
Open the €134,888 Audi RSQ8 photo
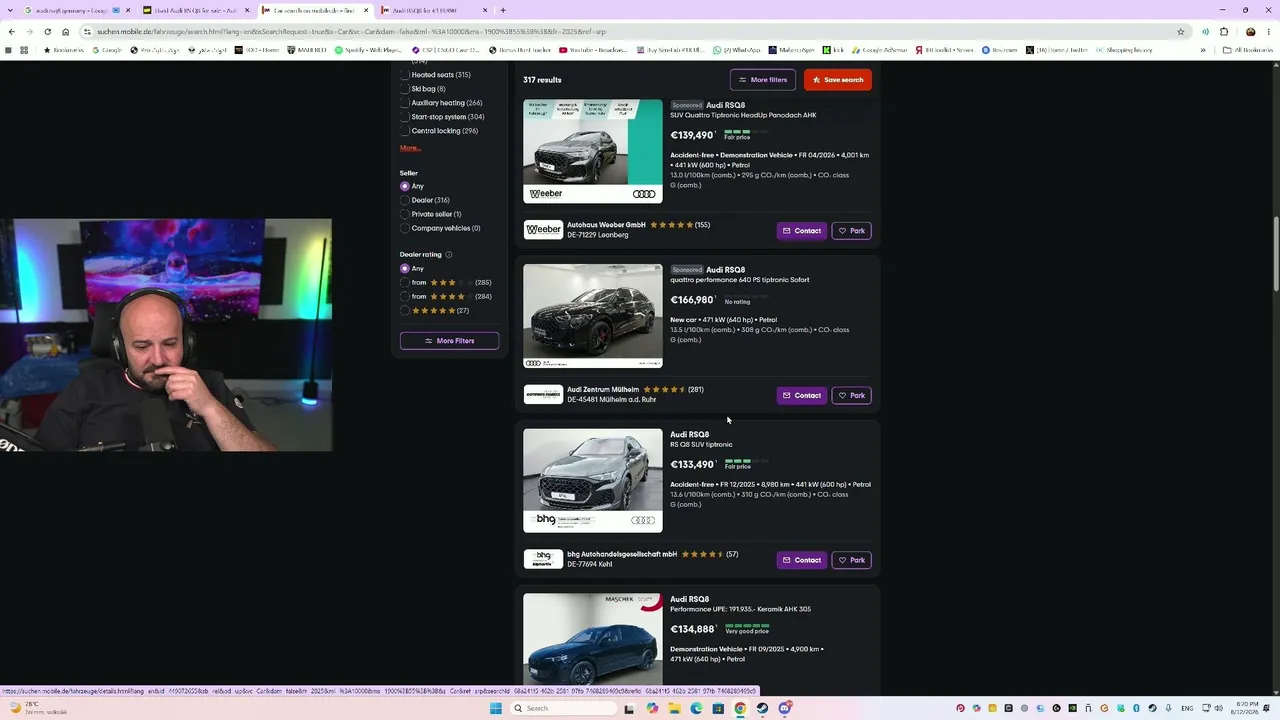click(593, 640)
